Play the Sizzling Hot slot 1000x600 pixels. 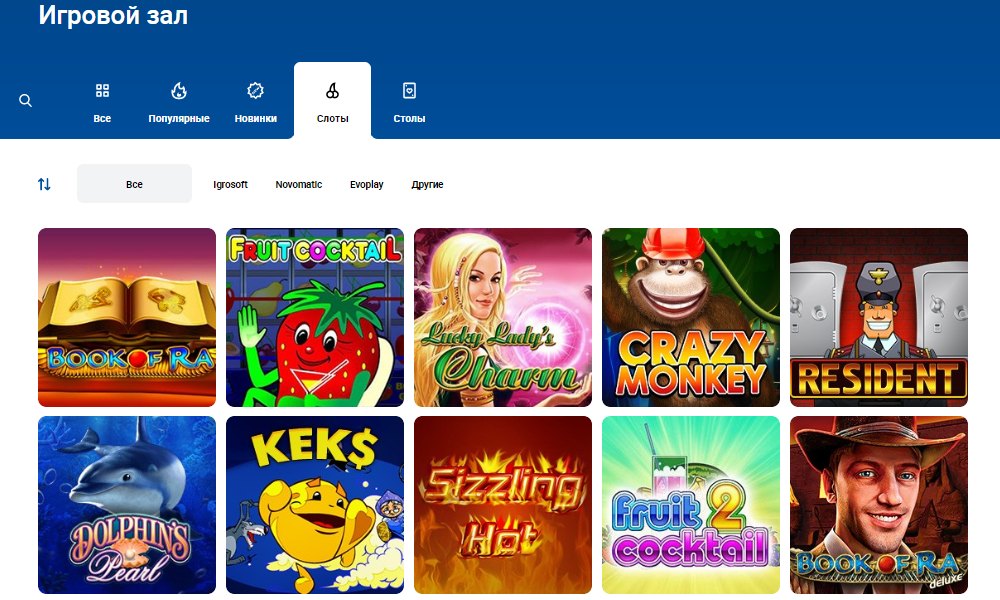(503, 505)
